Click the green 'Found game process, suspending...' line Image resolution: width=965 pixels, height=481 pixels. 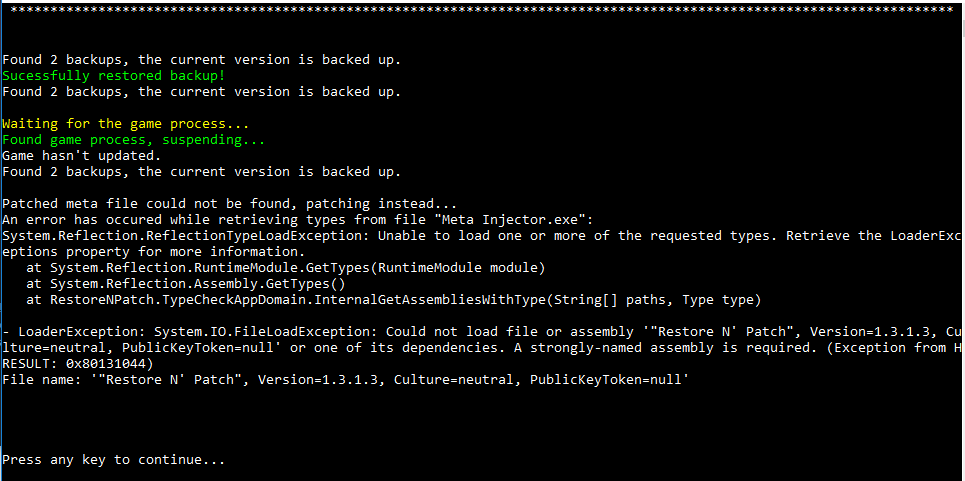[134, 140]
